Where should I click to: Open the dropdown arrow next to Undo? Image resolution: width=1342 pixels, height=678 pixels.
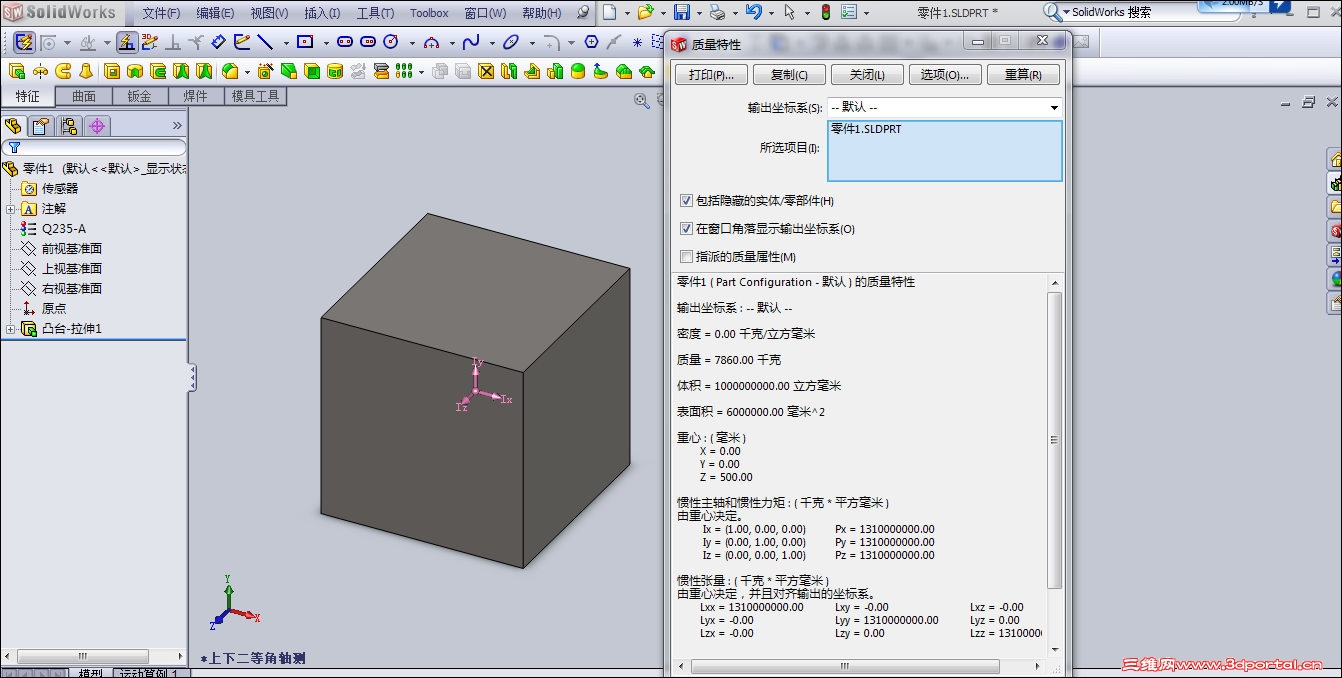770,13
